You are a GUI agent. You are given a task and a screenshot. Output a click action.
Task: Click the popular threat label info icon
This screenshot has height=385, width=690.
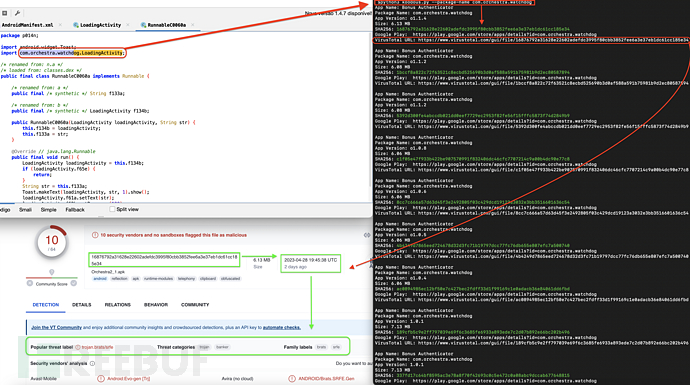click(x=77, y=347)
